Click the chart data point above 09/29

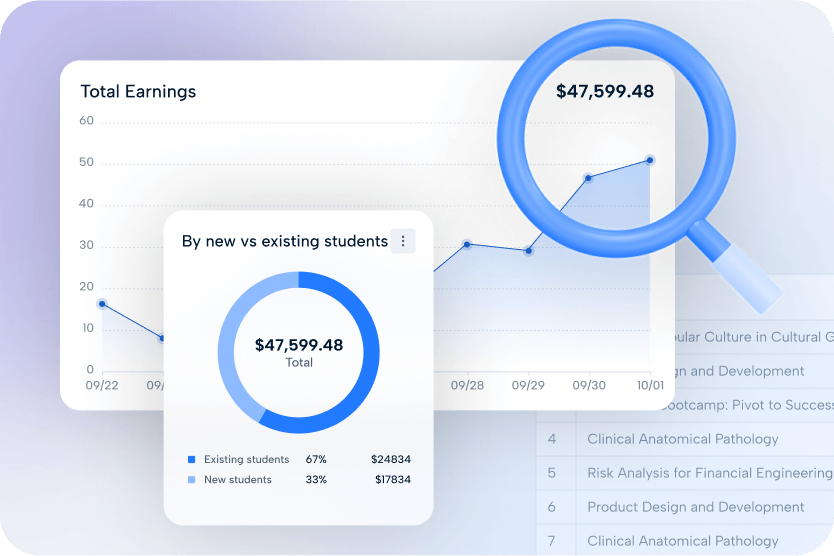(529, 251)
